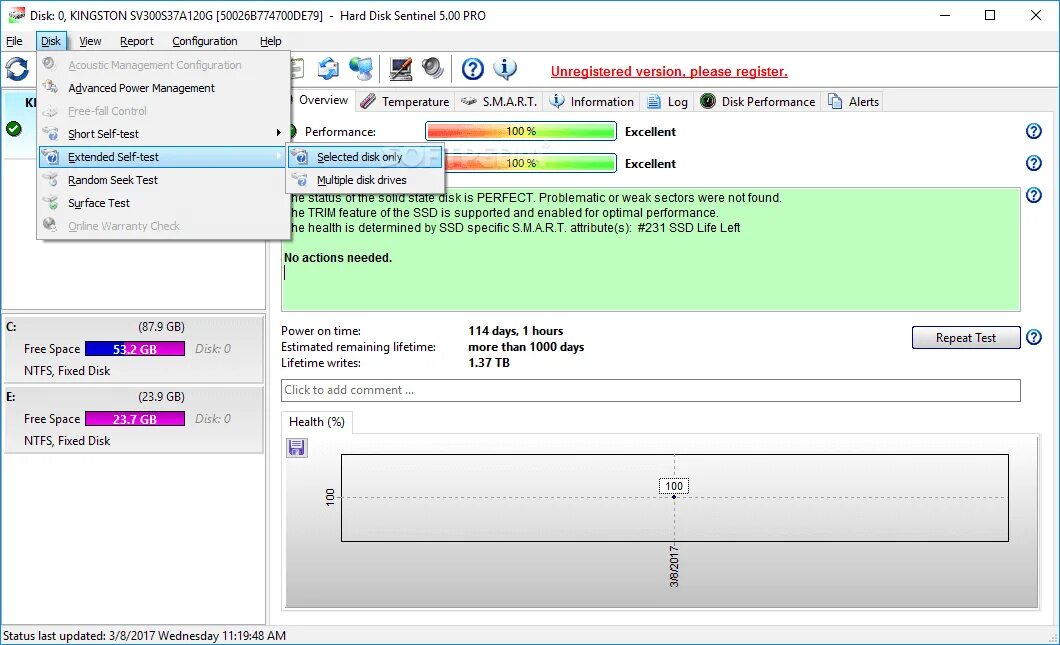Click the speaker sound toolbar icon
The image size is (1060, 645).
pos(433,68)
